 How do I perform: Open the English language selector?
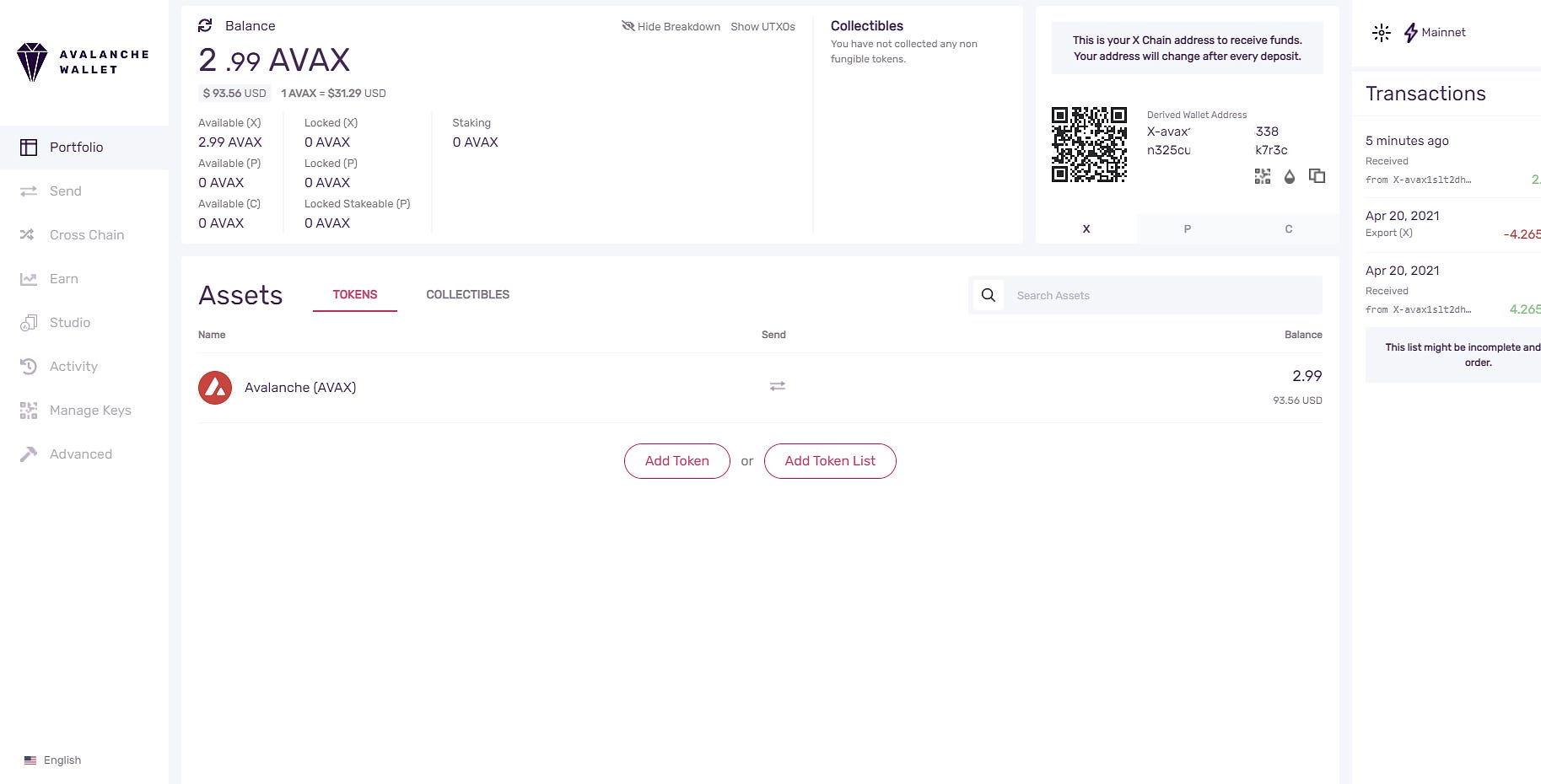(53, 760)
